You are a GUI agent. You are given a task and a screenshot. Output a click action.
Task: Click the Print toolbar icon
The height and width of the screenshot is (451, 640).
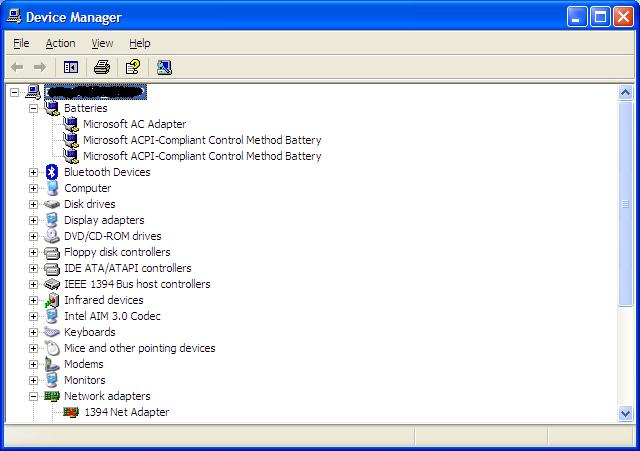(102, 67)
